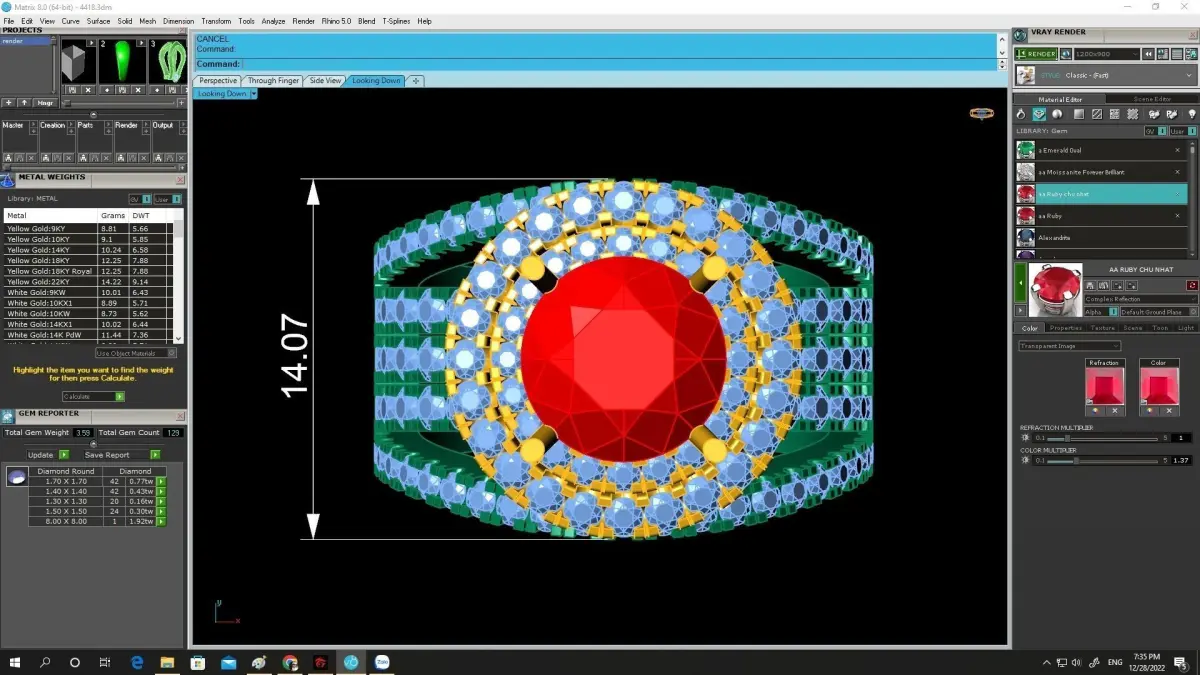
Task: Select the a Emerald Oval material
Action: tap(1100, 150)
